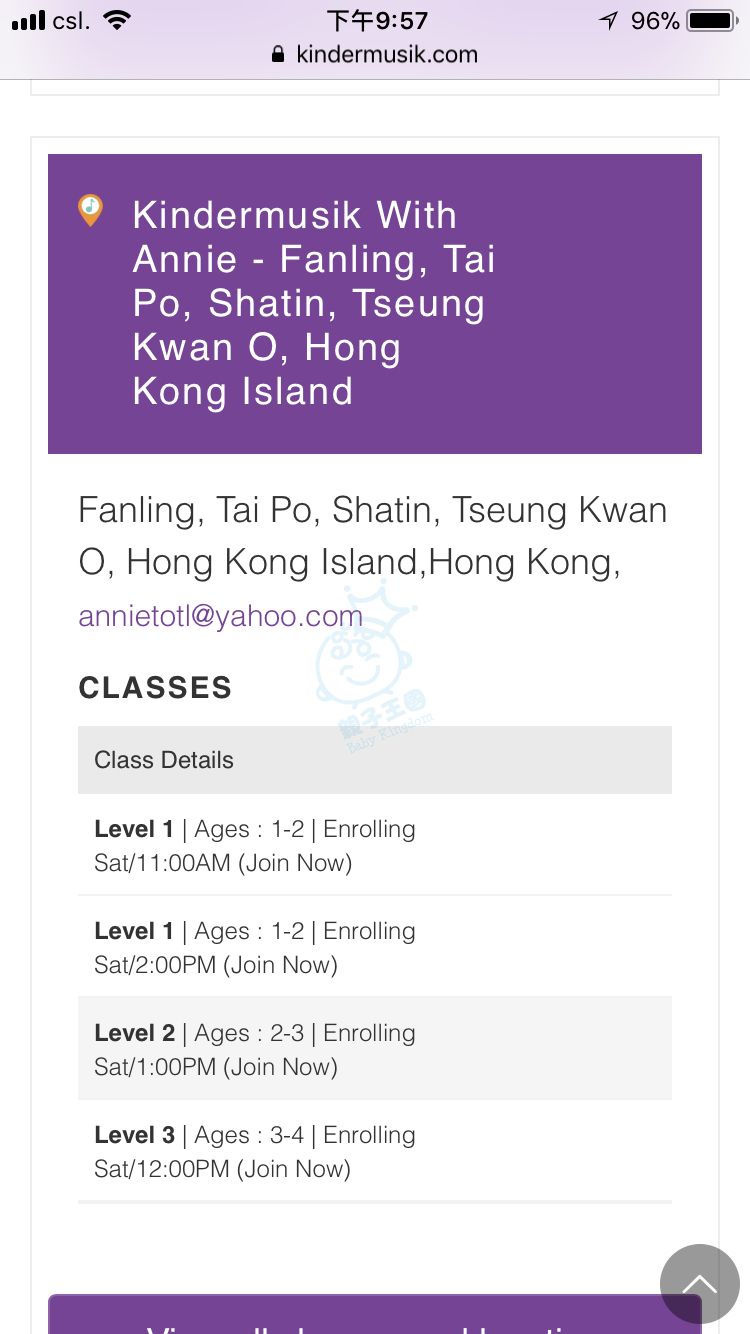Open the annietotl@yahoo.com email link
The height and width of the screenshot is (1334, 750).
220,616
